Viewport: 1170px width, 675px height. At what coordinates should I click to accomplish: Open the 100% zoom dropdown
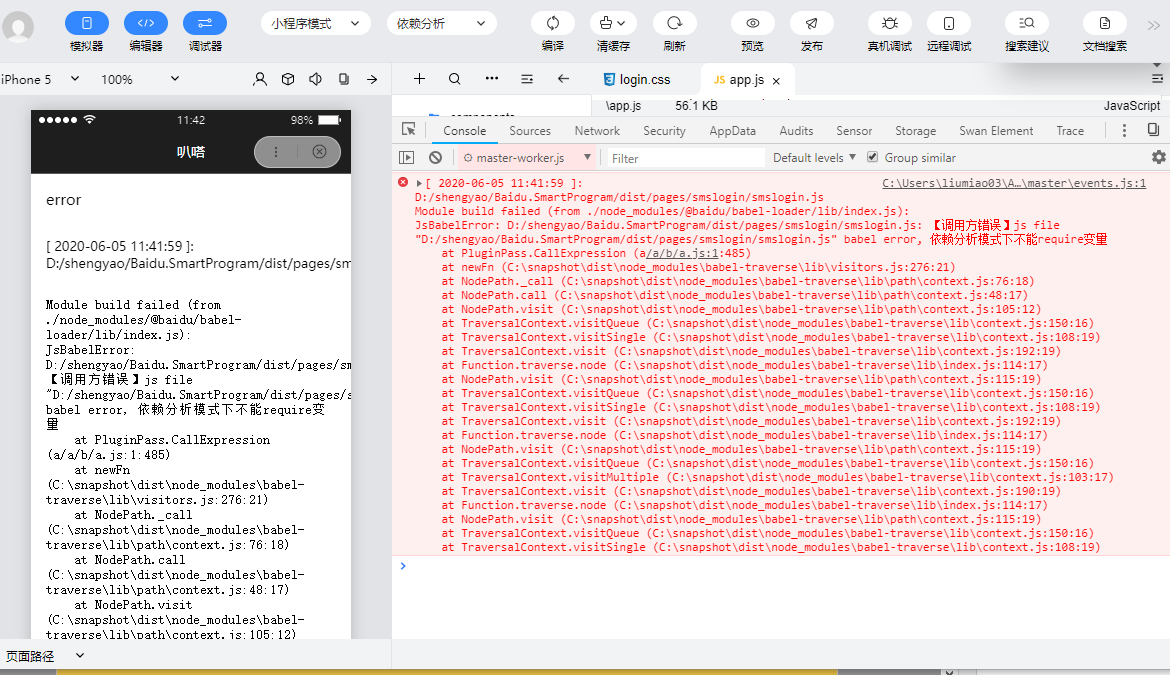140,79
